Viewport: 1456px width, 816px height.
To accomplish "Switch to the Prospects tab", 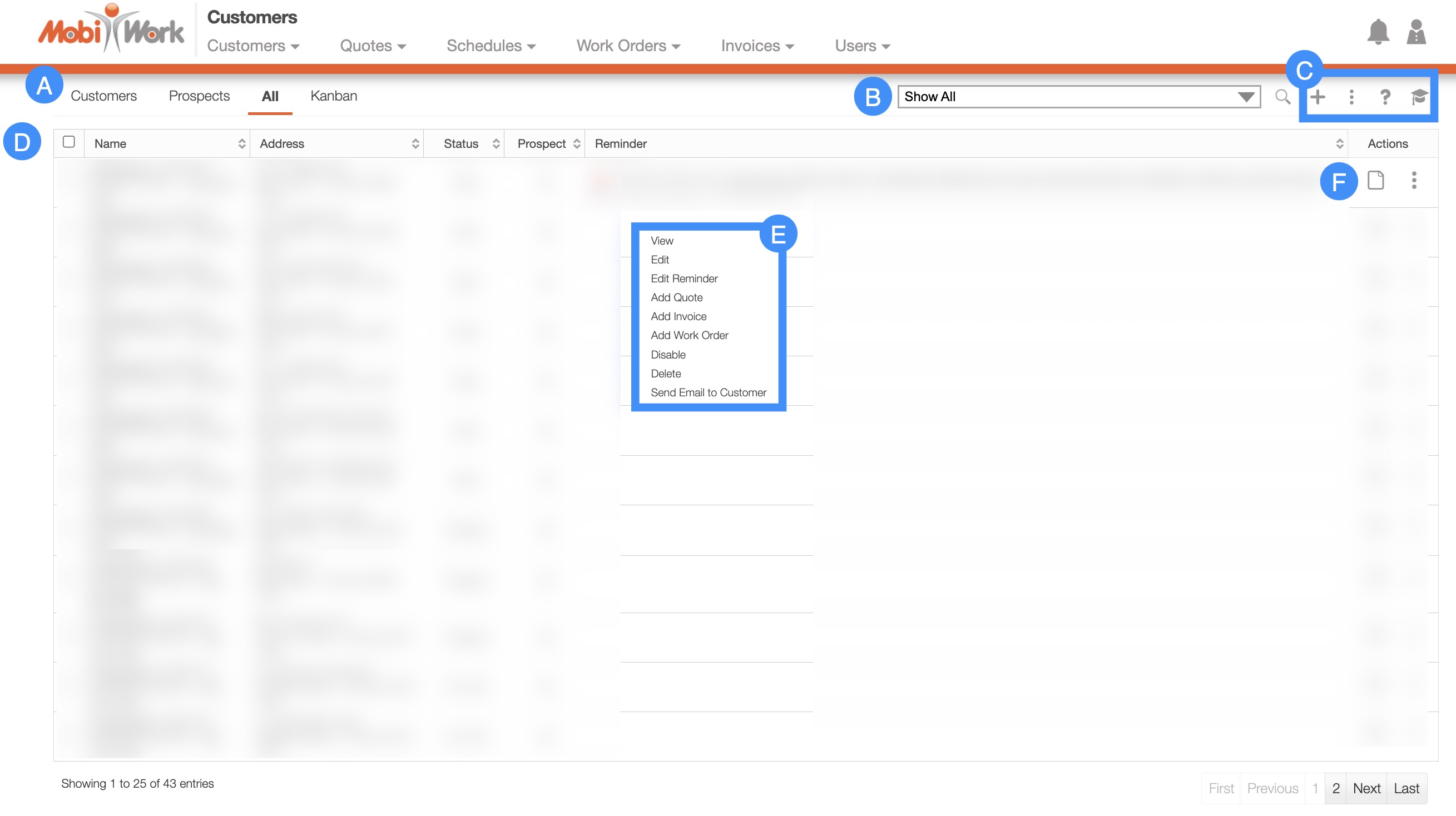I will click(x=199, y=96).
